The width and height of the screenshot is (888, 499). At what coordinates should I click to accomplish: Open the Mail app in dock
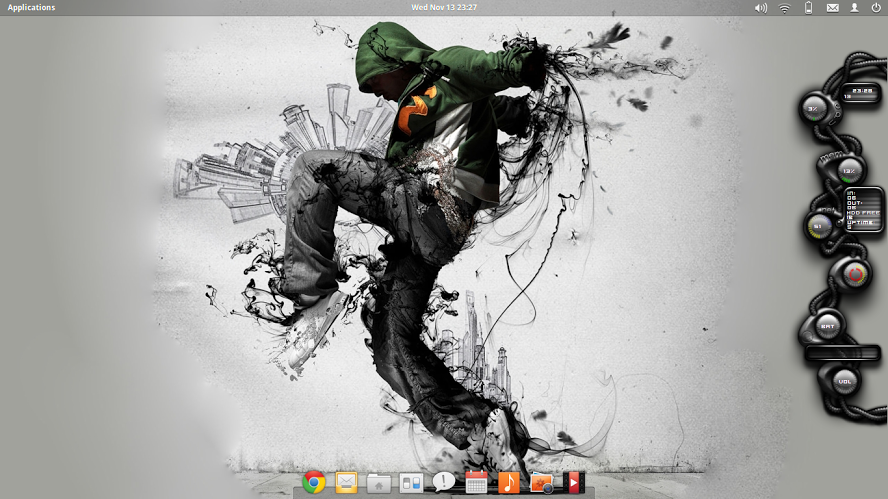346,483
